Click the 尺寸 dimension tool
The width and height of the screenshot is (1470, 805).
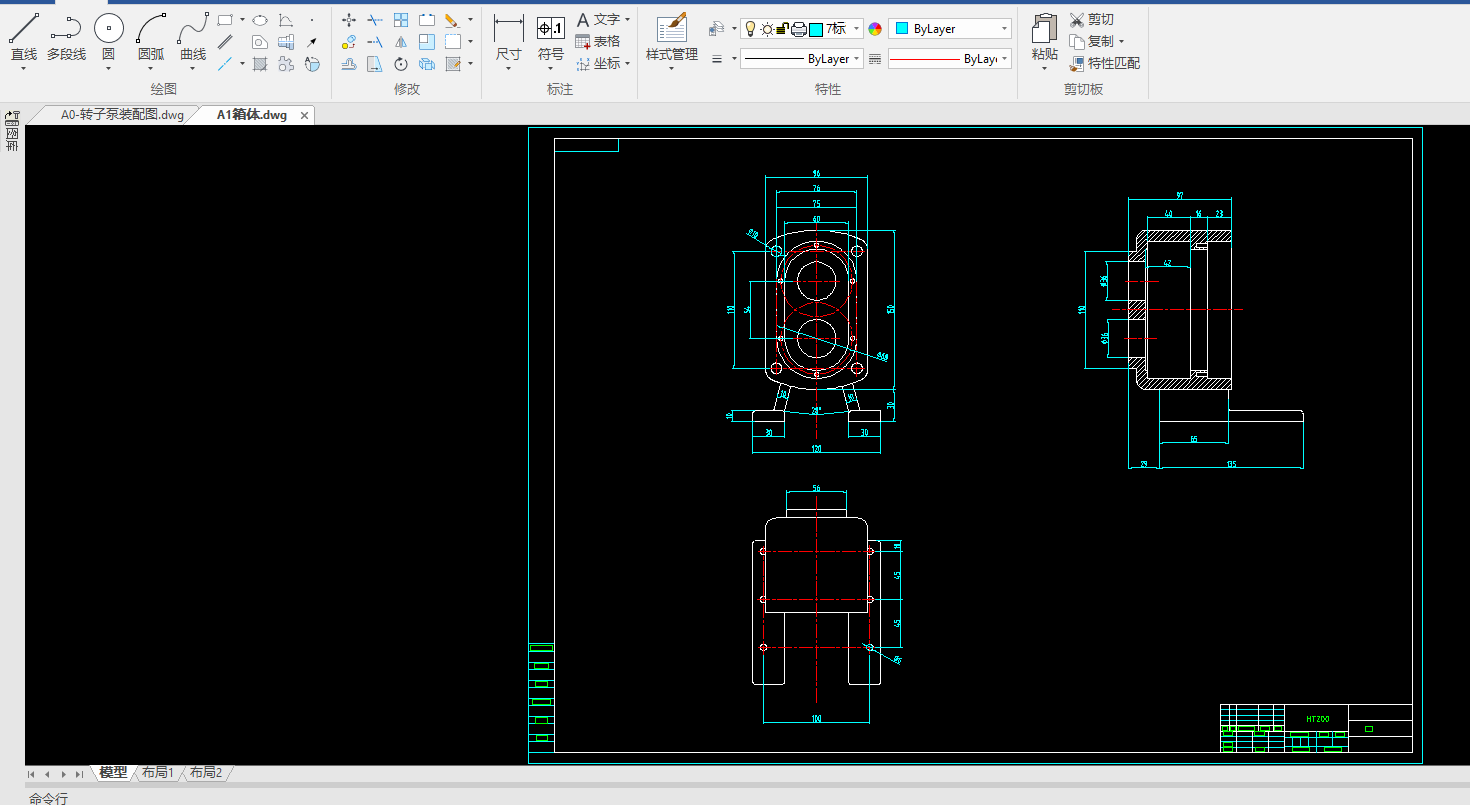coord(508,30)
